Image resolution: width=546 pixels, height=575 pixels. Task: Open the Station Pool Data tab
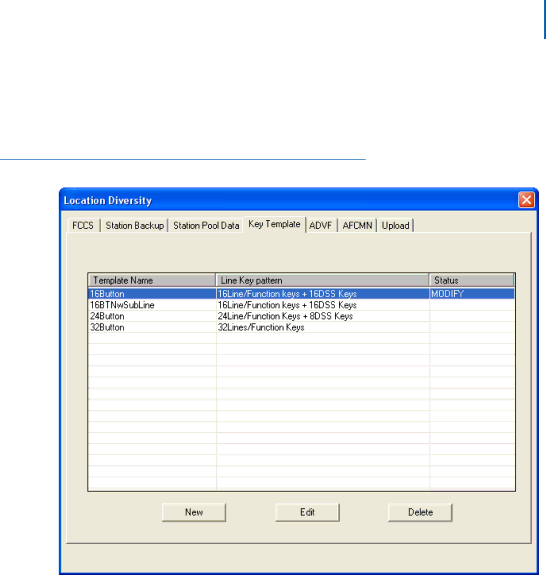[x=206, y=225]
